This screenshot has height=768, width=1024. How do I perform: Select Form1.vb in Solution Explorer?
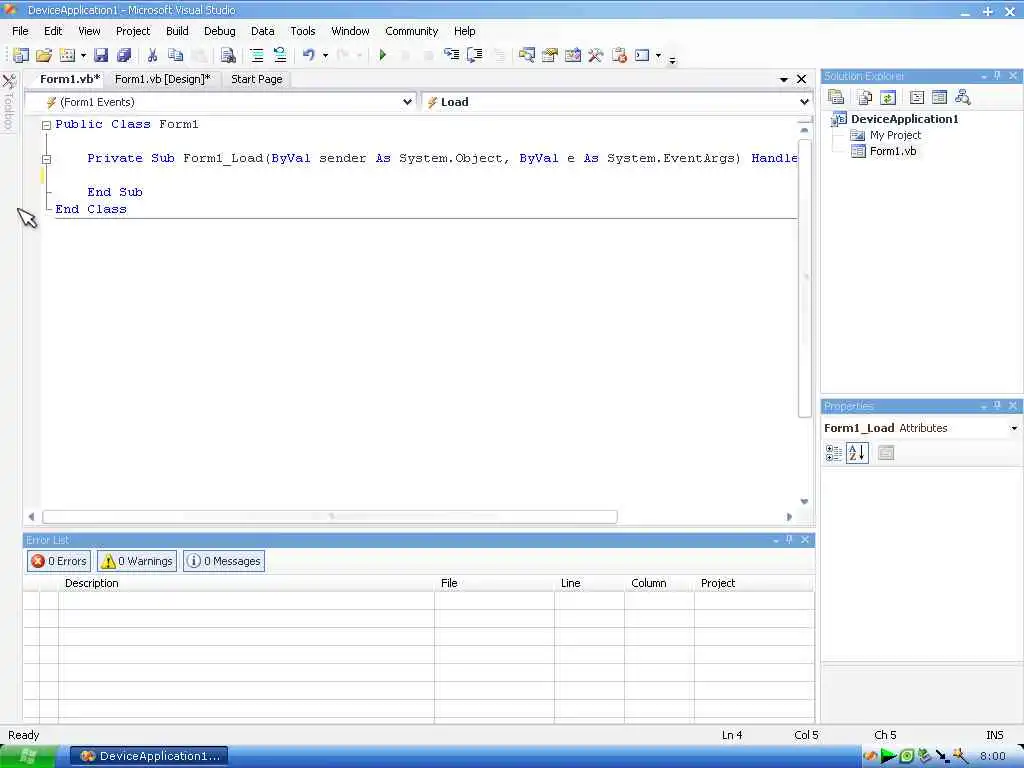coord(892,151)
